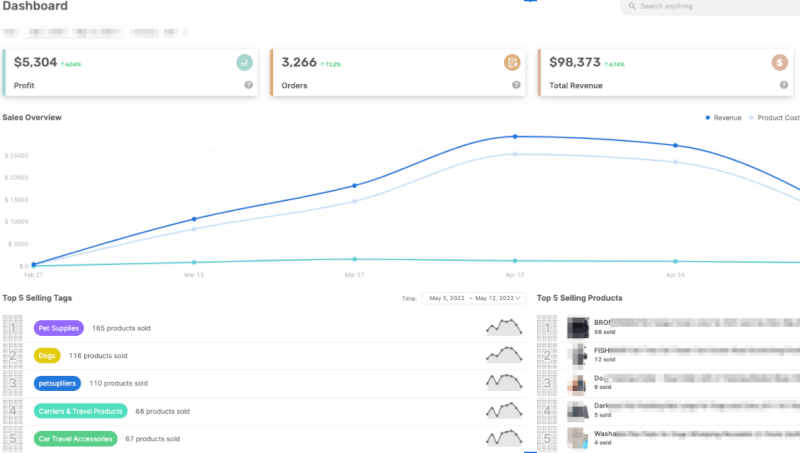Viewport: 800px width, 453px height.
Task: Toggle the Revenue legend series
Action: coord(723,118)
